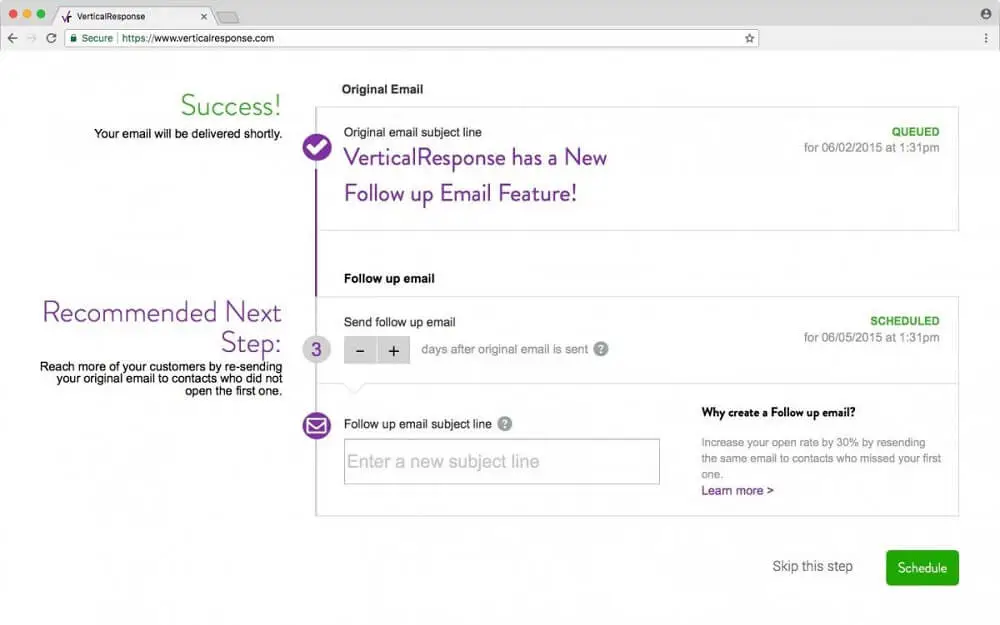Click the Secure padlock icon
This screenshot has height=625, width=1000.
73,38
